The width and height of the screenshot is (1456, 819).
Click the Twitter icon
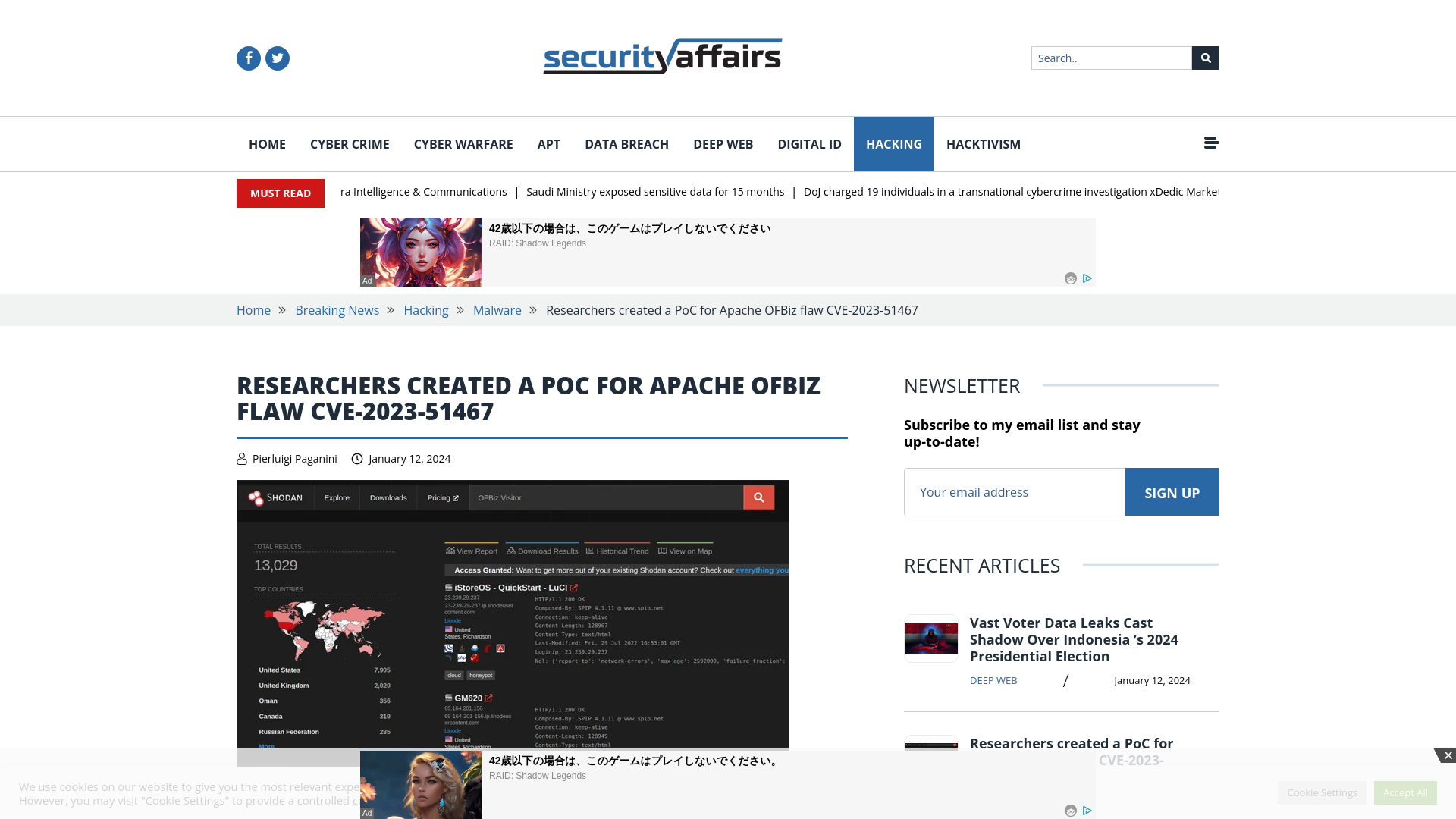(277, 58)
